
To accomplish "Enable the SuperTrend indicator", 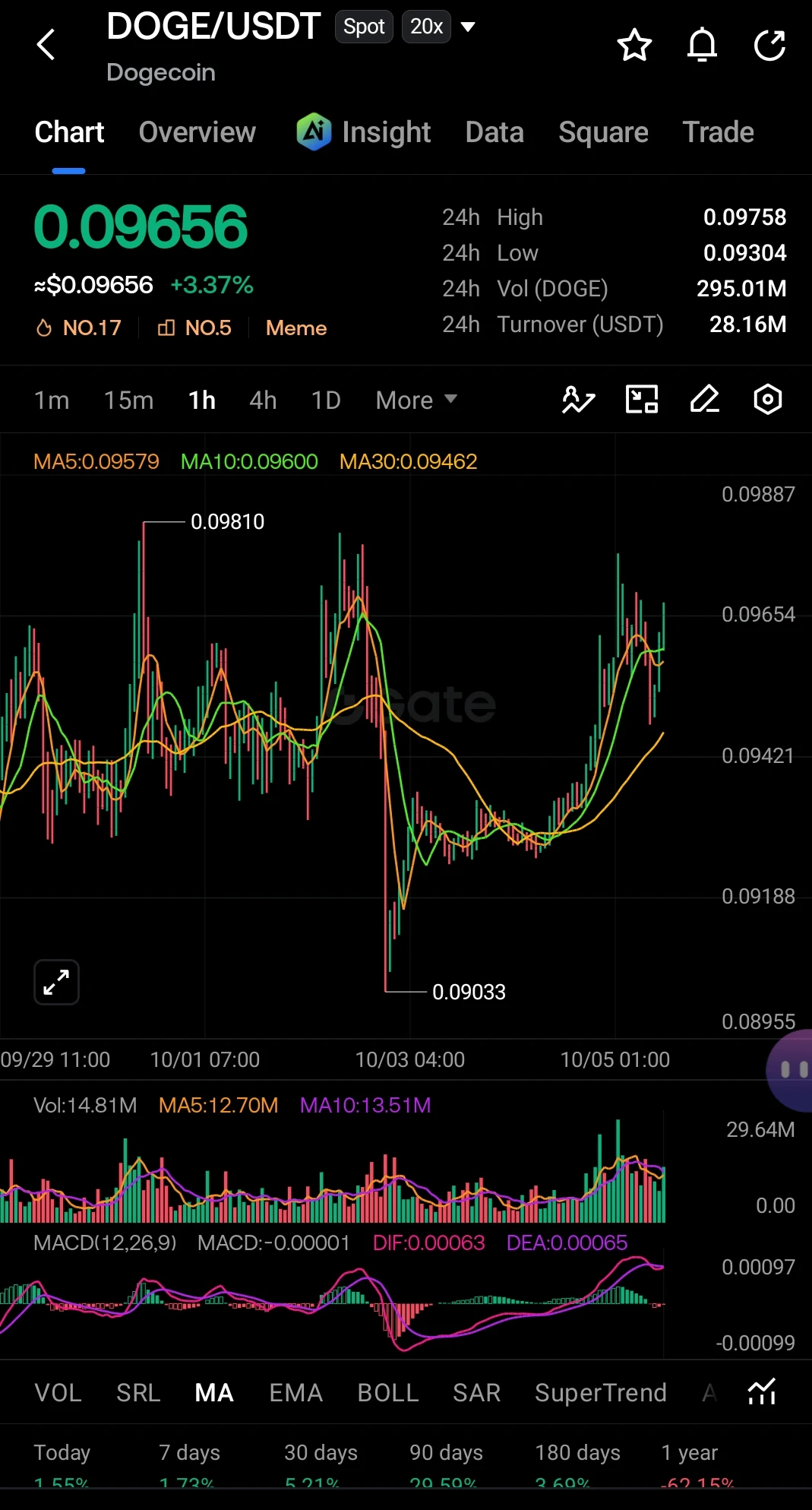I will pos(601,1392).
